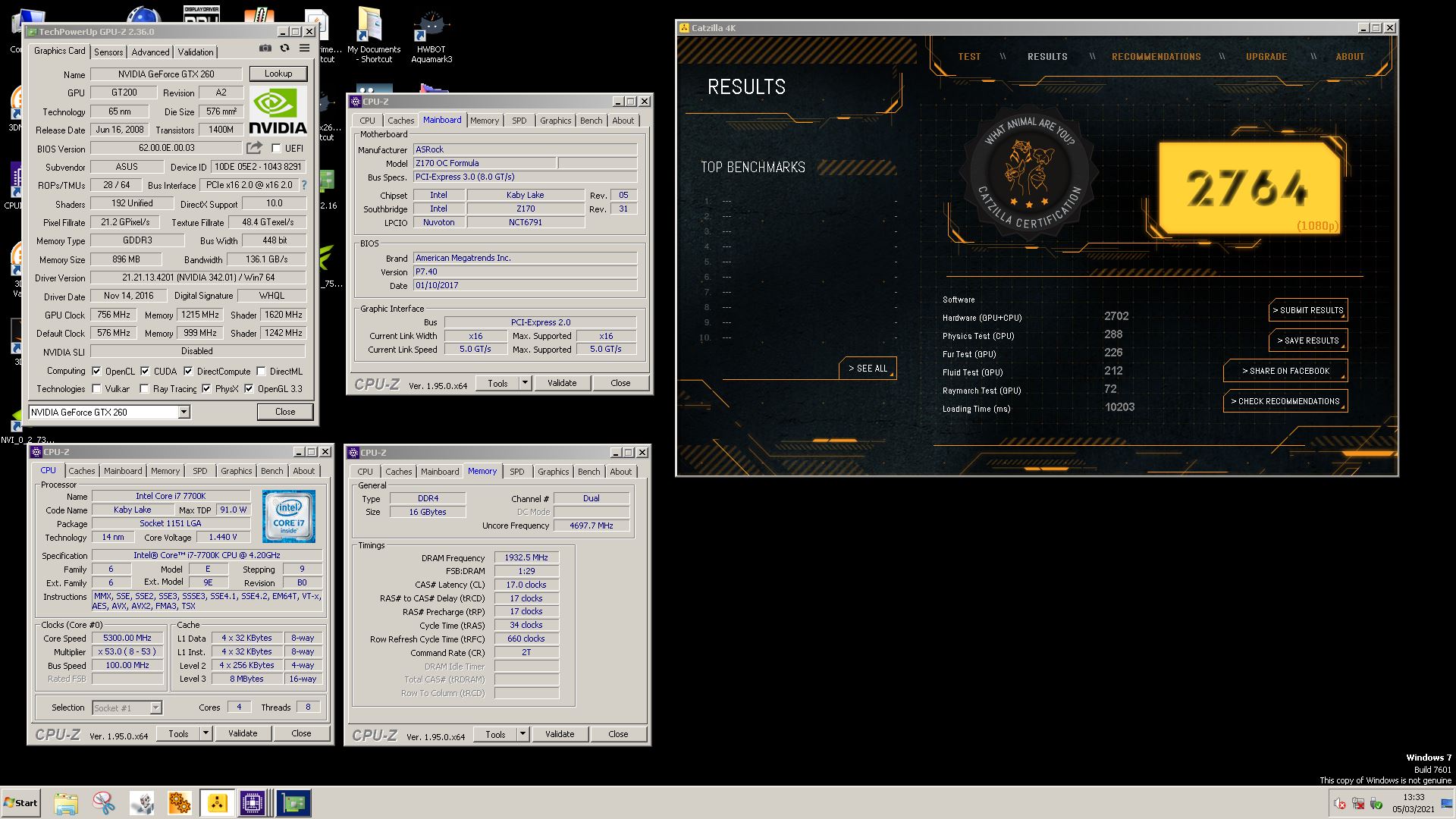Click the GPU-Z screenshot camera icon
1456x819 pixels.
point(265,48)
